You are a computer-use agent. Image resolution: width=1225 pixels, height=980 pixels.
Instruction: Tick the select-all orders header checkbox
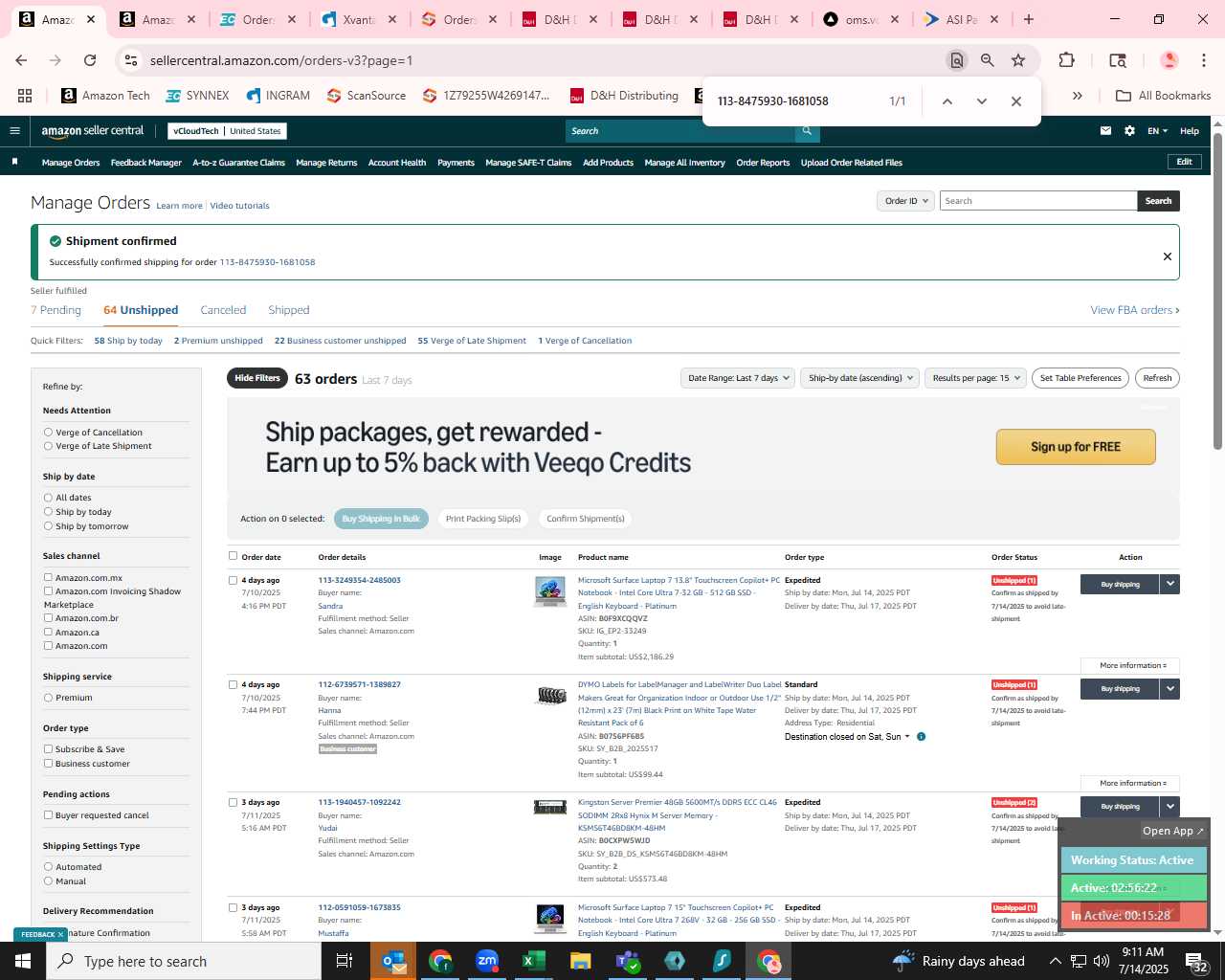tap(233, 556)
